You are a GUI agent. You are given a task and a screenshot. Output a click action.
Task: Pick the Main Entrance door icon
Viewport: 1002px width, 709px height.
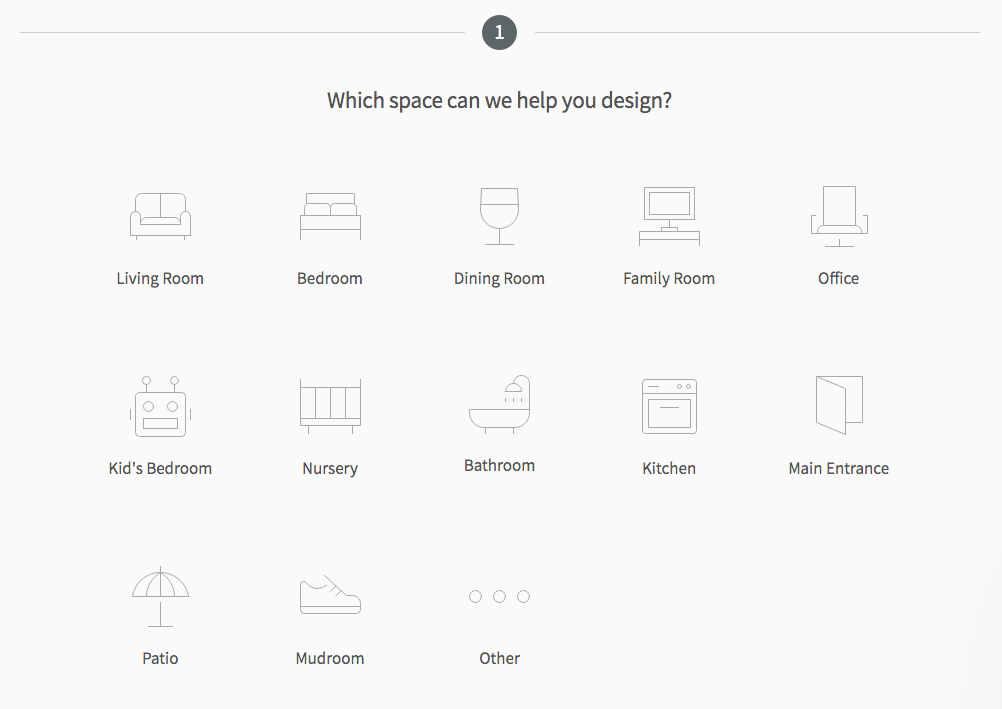839,405
